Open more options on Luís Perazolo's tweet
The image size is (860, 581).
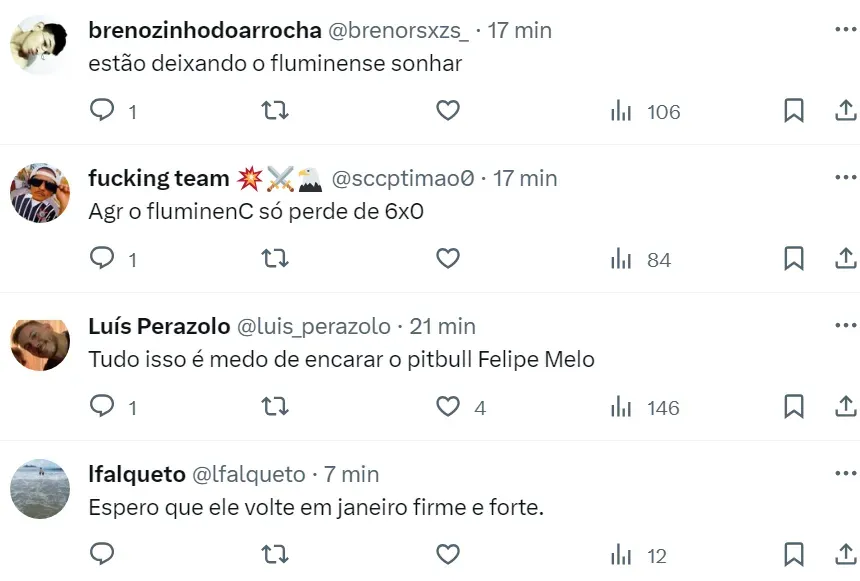coord(845,326)
